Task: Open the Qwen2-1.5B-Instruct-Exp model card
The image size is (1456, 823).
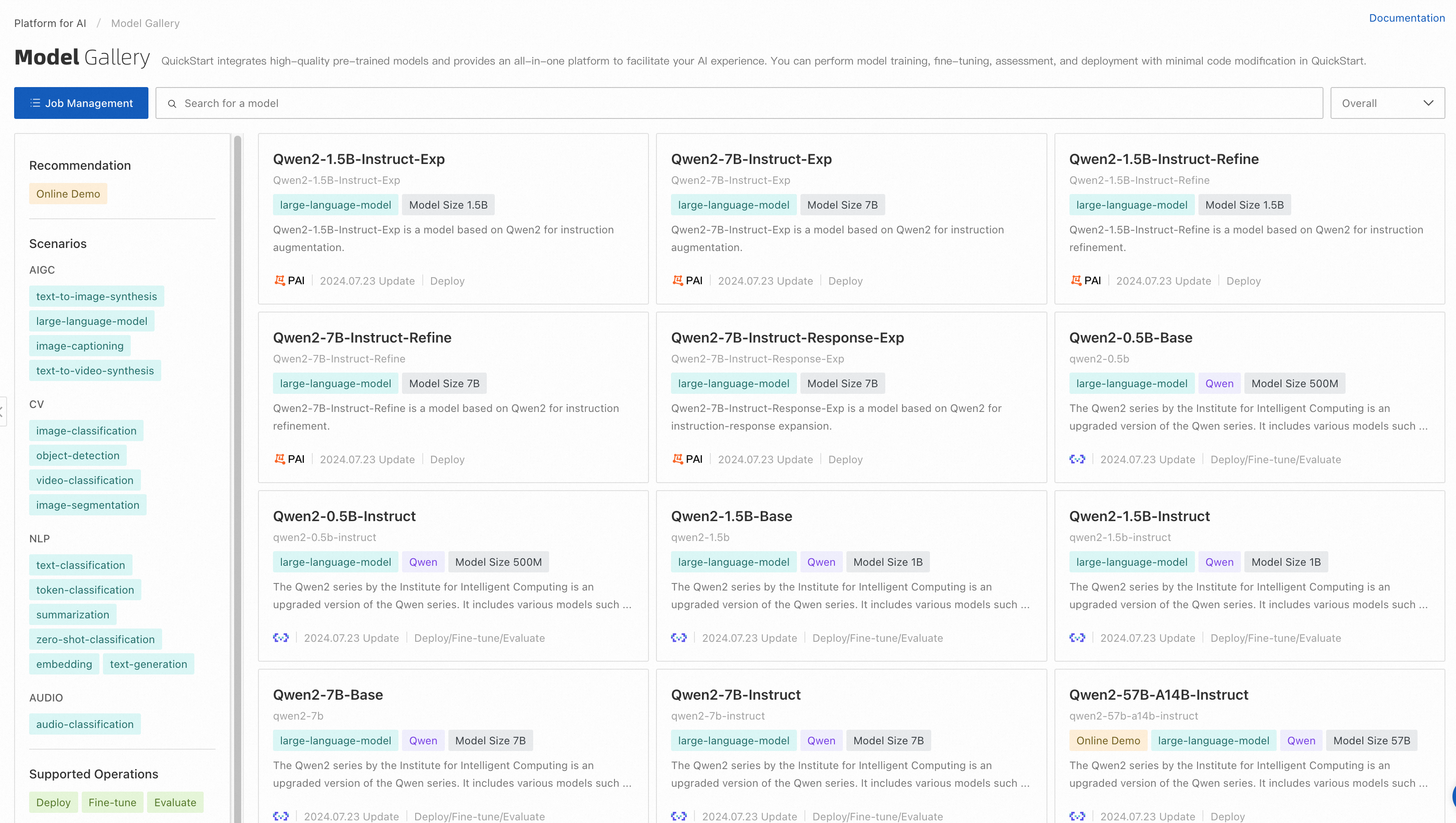Action: [x=453, y=219]
